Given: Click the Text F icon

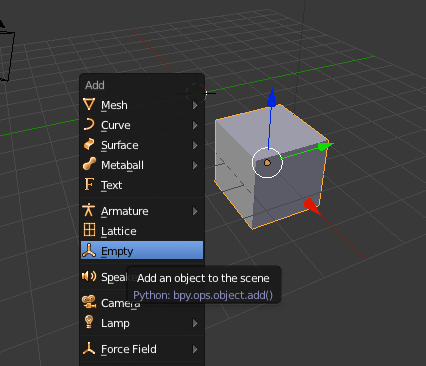Looking at the screenshot, I should [89, 184].
